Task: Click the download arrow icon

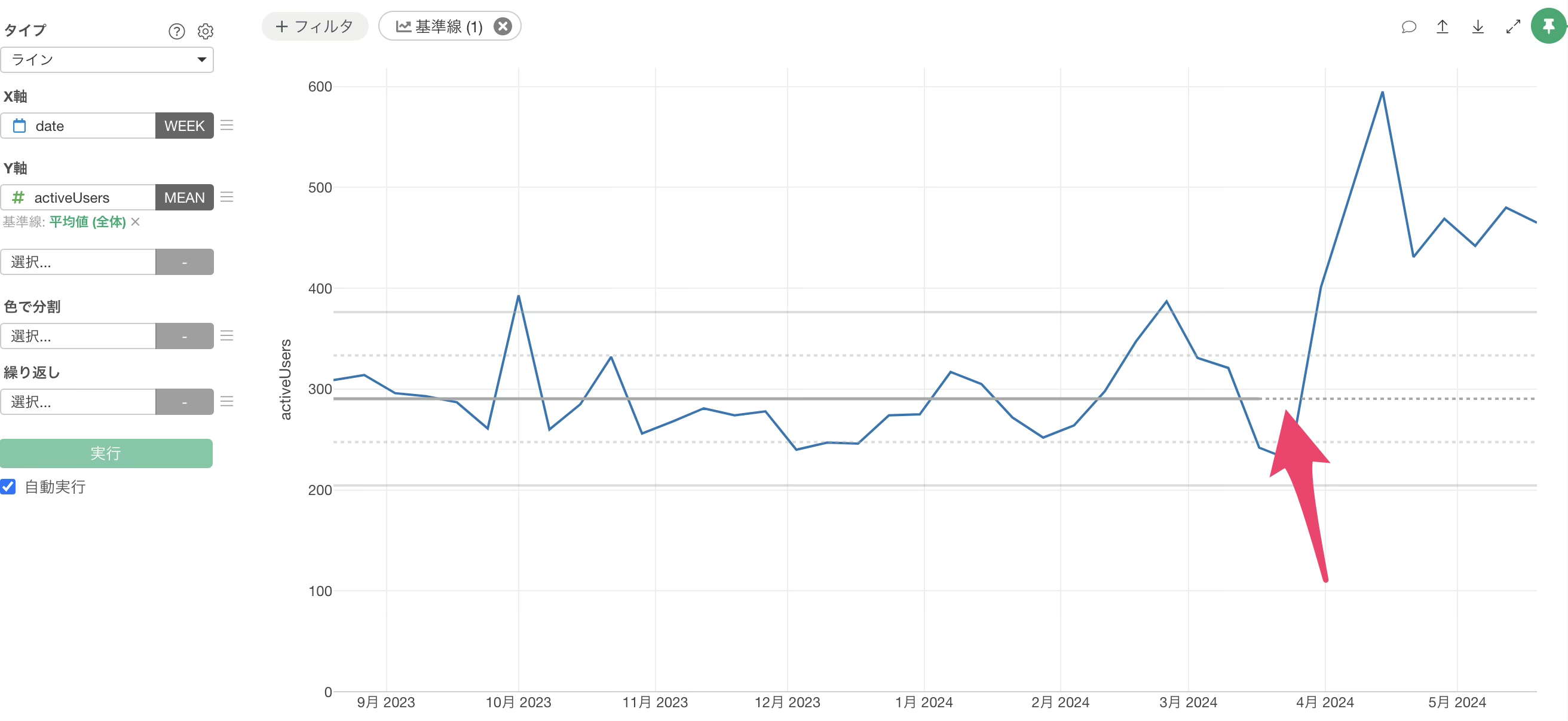Action: [x=1478, y=27]
